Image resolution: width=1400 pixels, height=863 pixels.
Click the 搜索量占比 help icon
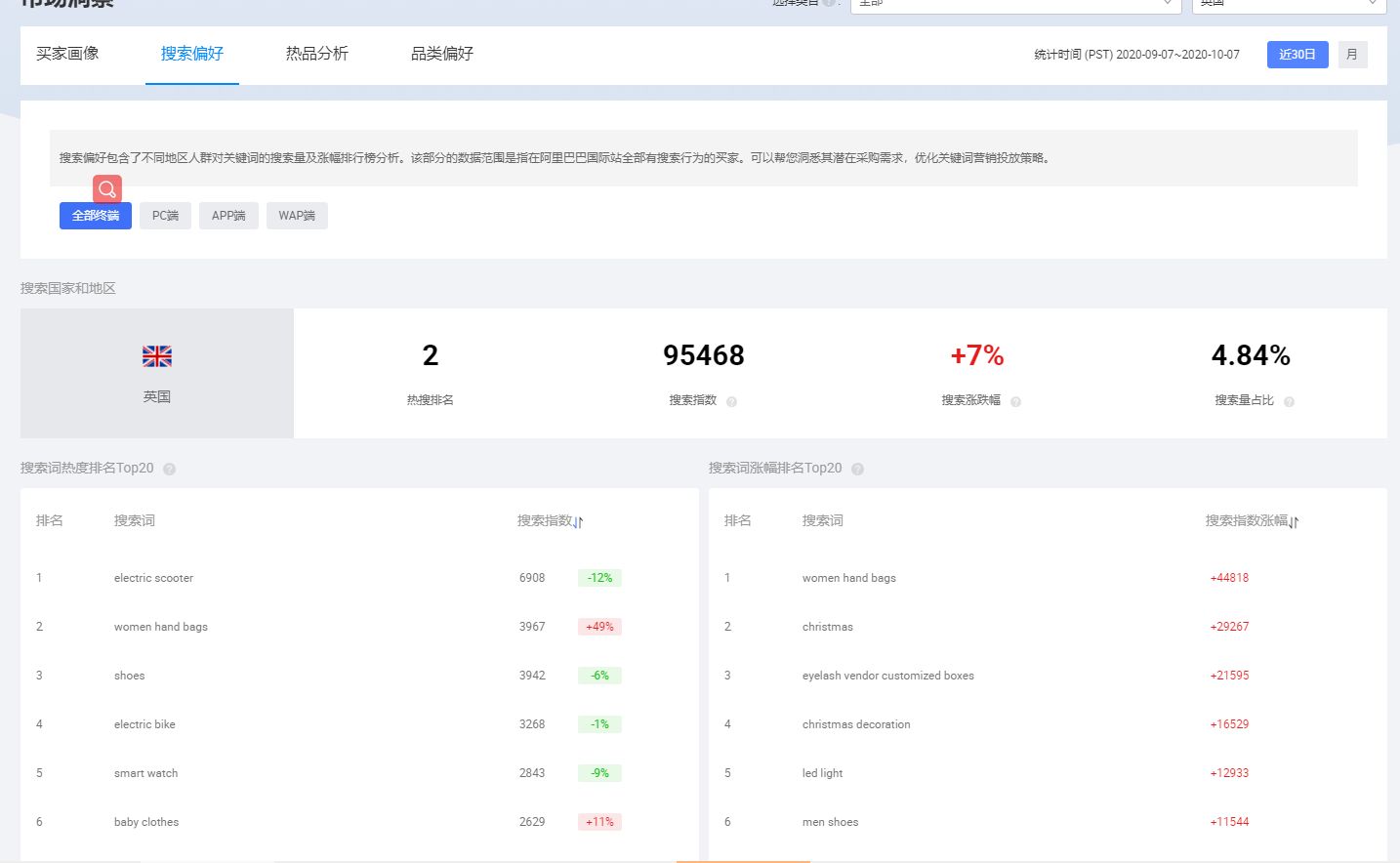coord(1289,400)
